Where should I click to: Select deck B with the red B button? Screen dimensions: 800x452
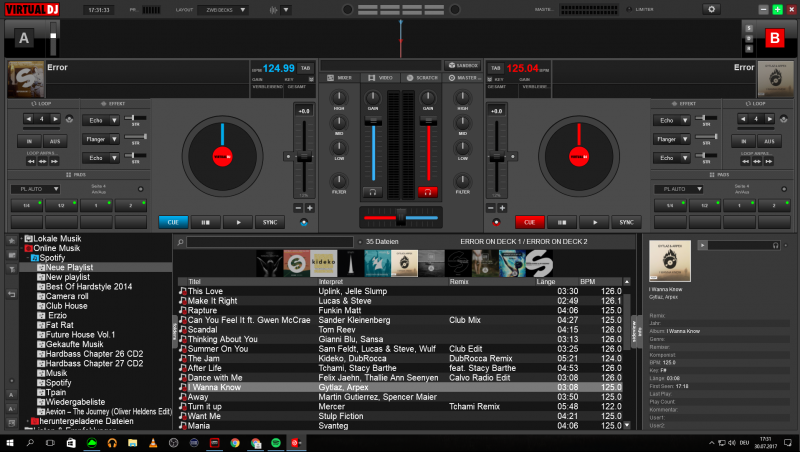point(774,38)
